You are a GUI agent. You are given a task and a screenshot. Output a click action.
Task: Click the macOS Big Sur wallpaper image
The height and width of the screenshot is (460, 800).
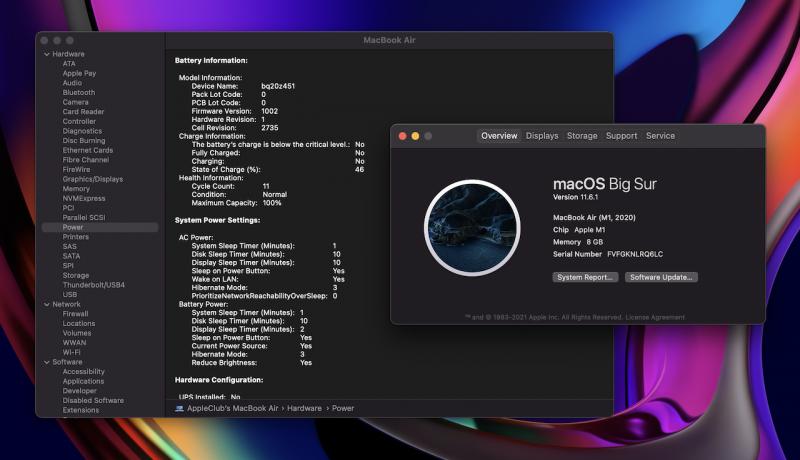pyautogui.click(x=472, y=227)
